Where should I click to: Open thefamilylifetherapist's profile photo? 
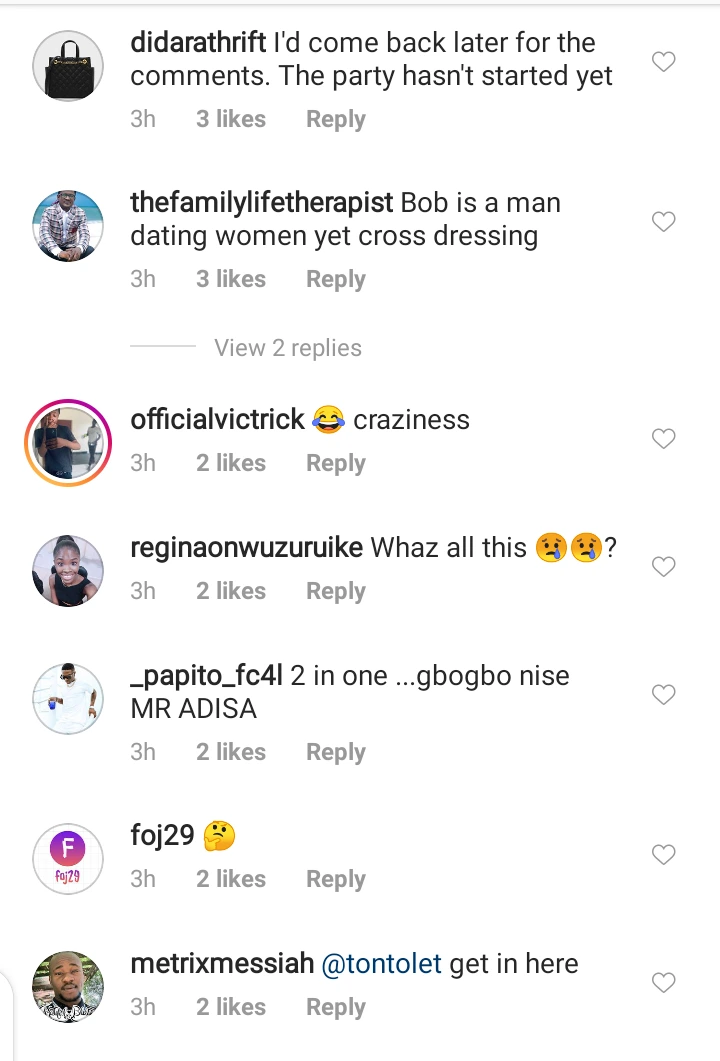tap(68, 225)
